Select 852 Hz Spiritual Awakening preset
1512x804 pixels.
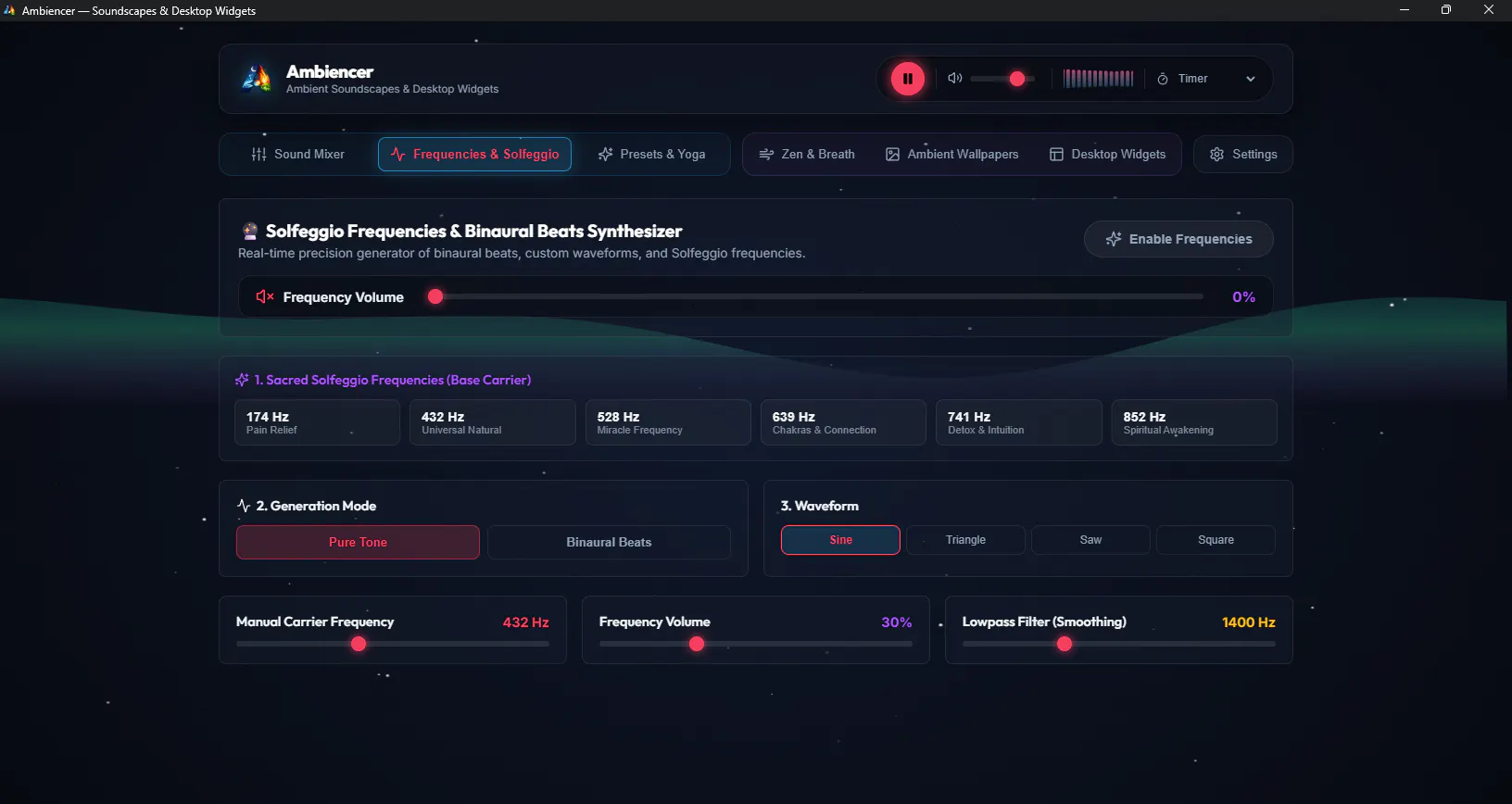(x=1194, y=422)
